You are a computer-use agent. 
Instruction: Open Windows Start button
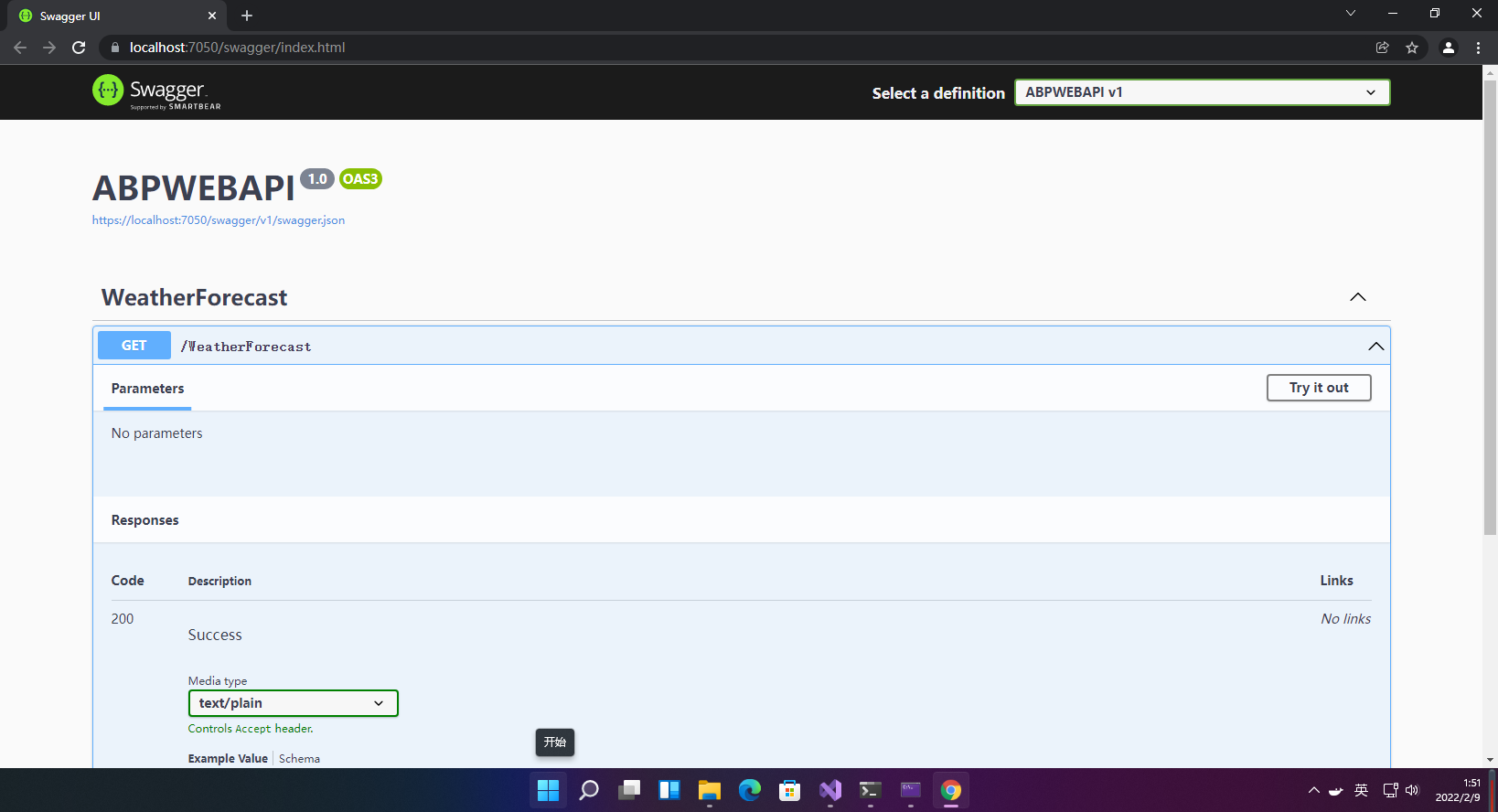click(x=549, y=790)
